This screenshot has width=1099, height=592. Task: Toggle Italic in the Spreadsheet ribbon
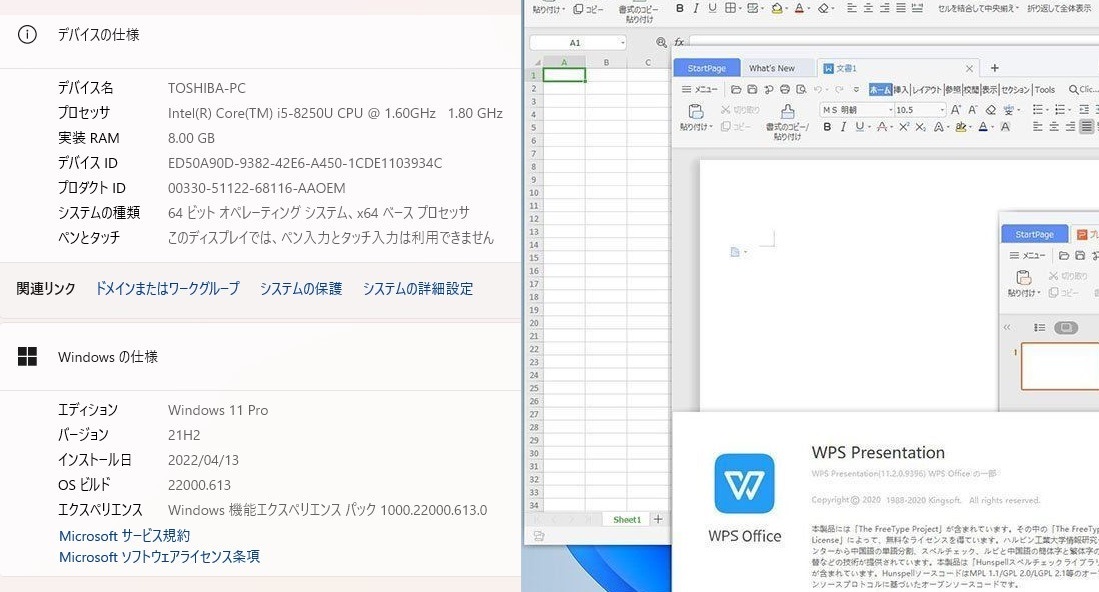coord(696,8)
